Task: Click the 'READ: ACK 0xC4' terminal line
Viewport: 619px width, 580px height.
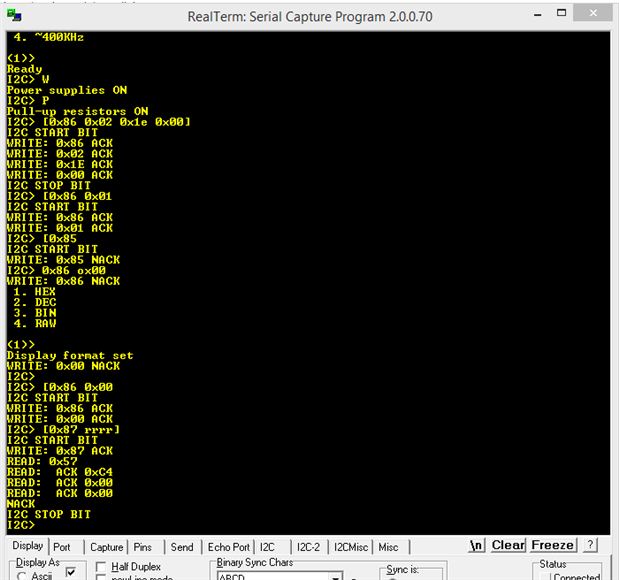Action: [60, 472]
